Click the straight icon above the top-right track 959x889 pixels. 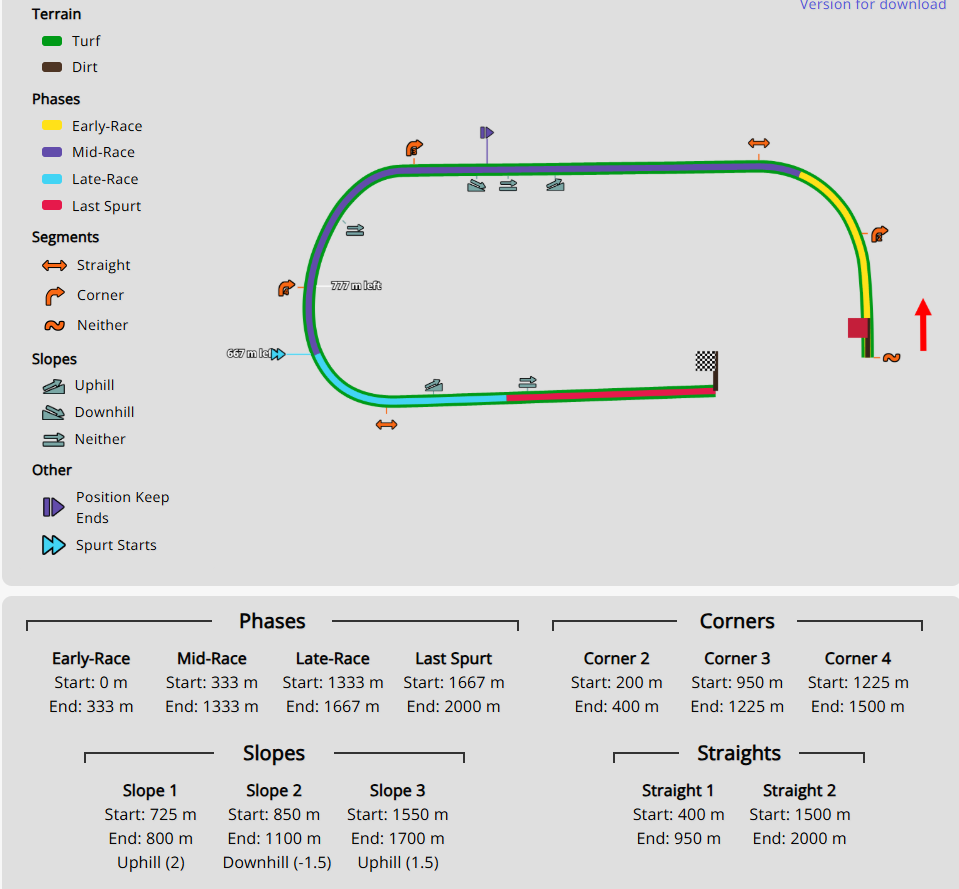click(x=759, y=144)
